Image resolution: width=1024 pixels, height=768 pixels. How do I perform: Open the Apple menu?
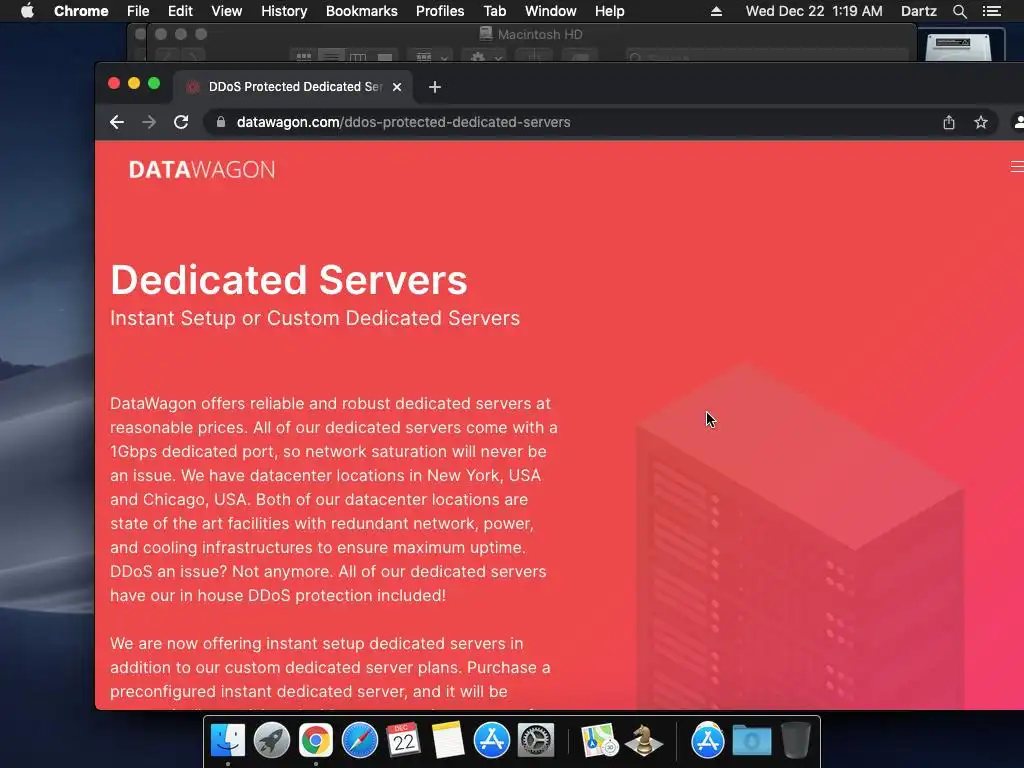point(27,11)
